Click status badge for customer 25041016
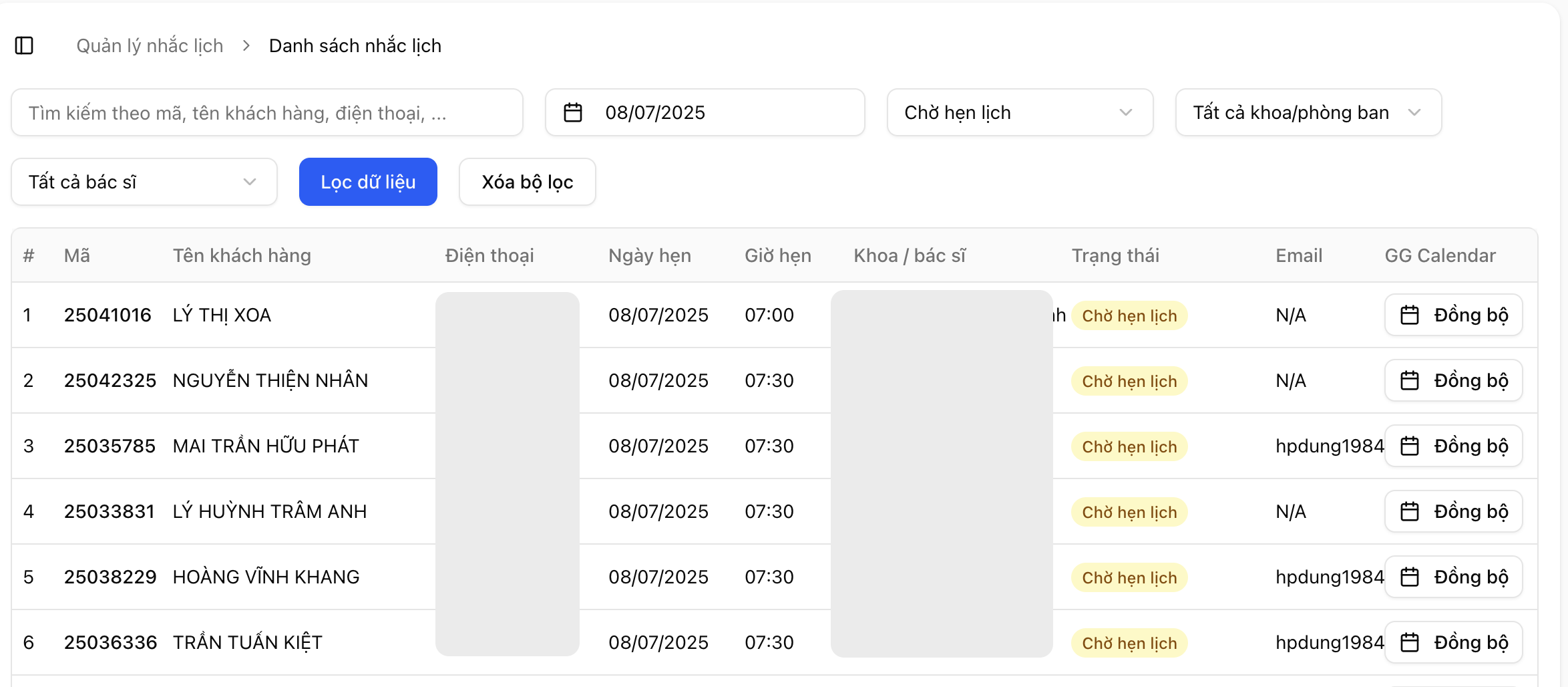The width and height of the screenshot is (1568, 687). click(1129, 315)
